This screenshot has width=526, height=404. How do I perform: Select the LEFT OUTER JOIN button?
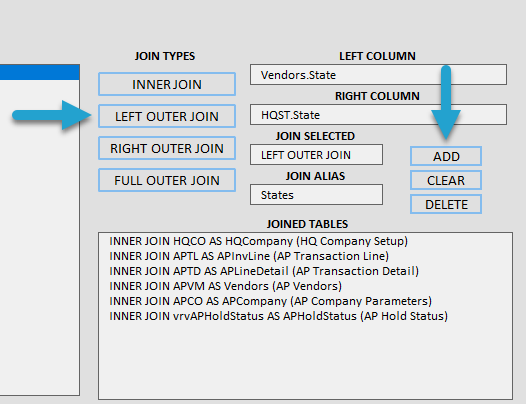pyautogui.click(x=167, y=116)
